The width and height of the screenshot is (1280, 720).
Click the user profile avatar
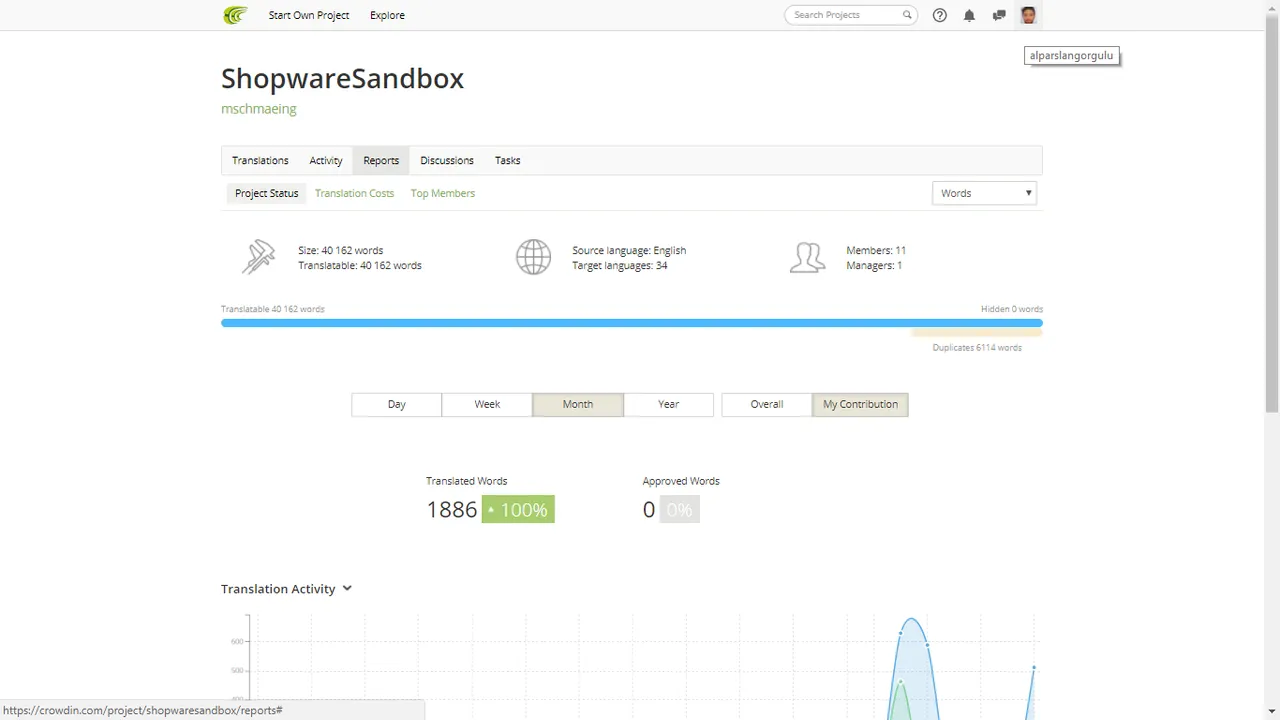click(1028, 15)
